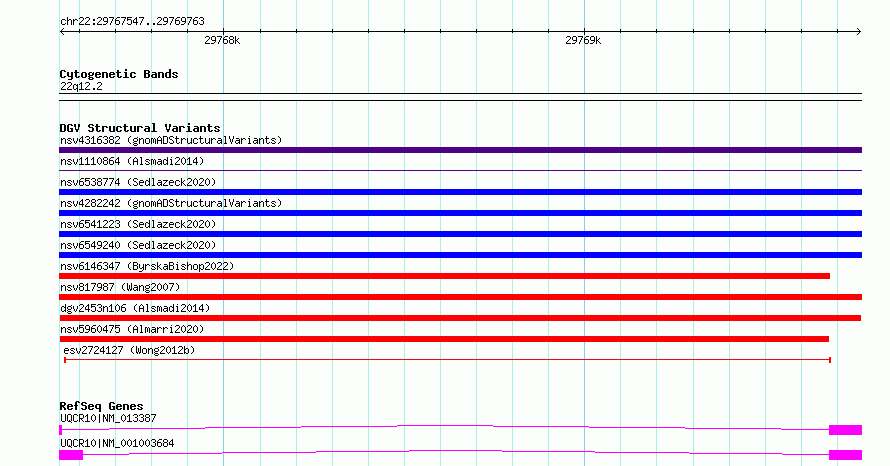Click the magenta right exon of NM_013387

pos(845,430)
